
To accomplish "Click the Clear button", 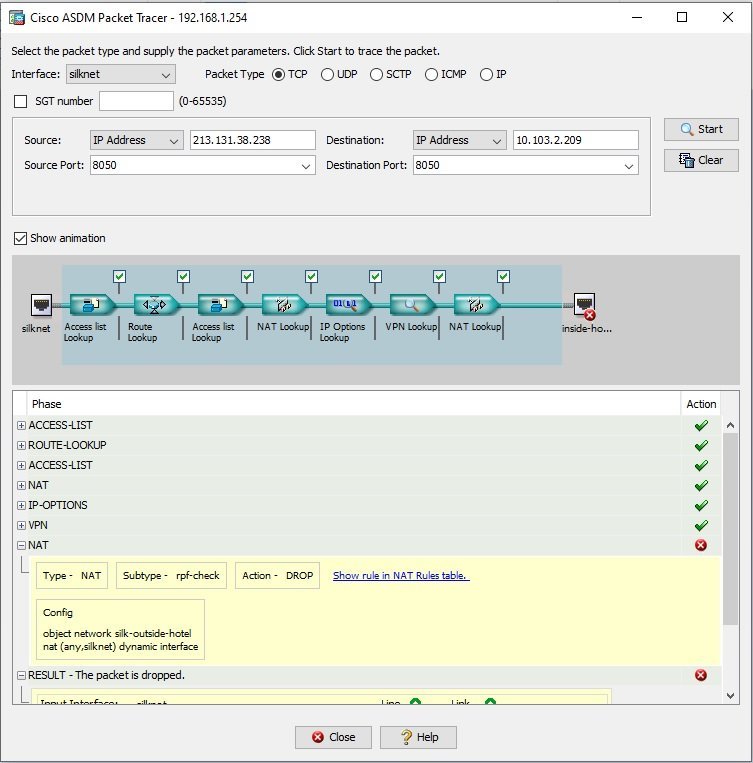I will pos(701,160).
